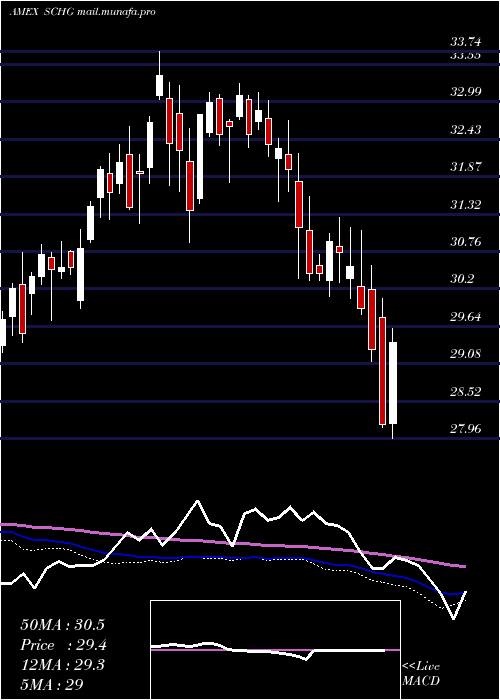This screenshot has width=500, height=700.
Task: Select the 29.64 price axis label
Action: 466,317
